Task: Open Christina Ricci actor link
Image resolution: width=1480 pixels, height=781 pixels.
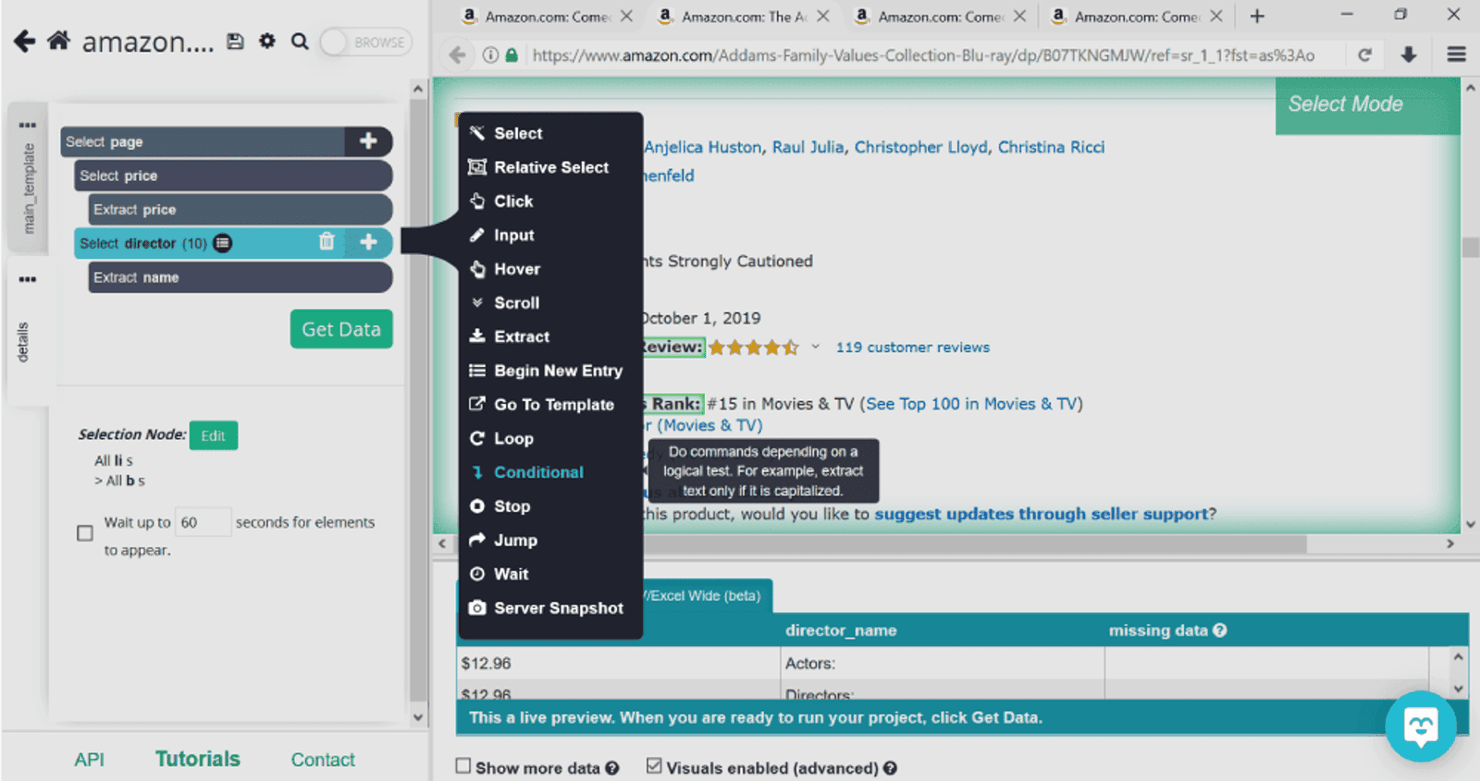Action: 1052,147
